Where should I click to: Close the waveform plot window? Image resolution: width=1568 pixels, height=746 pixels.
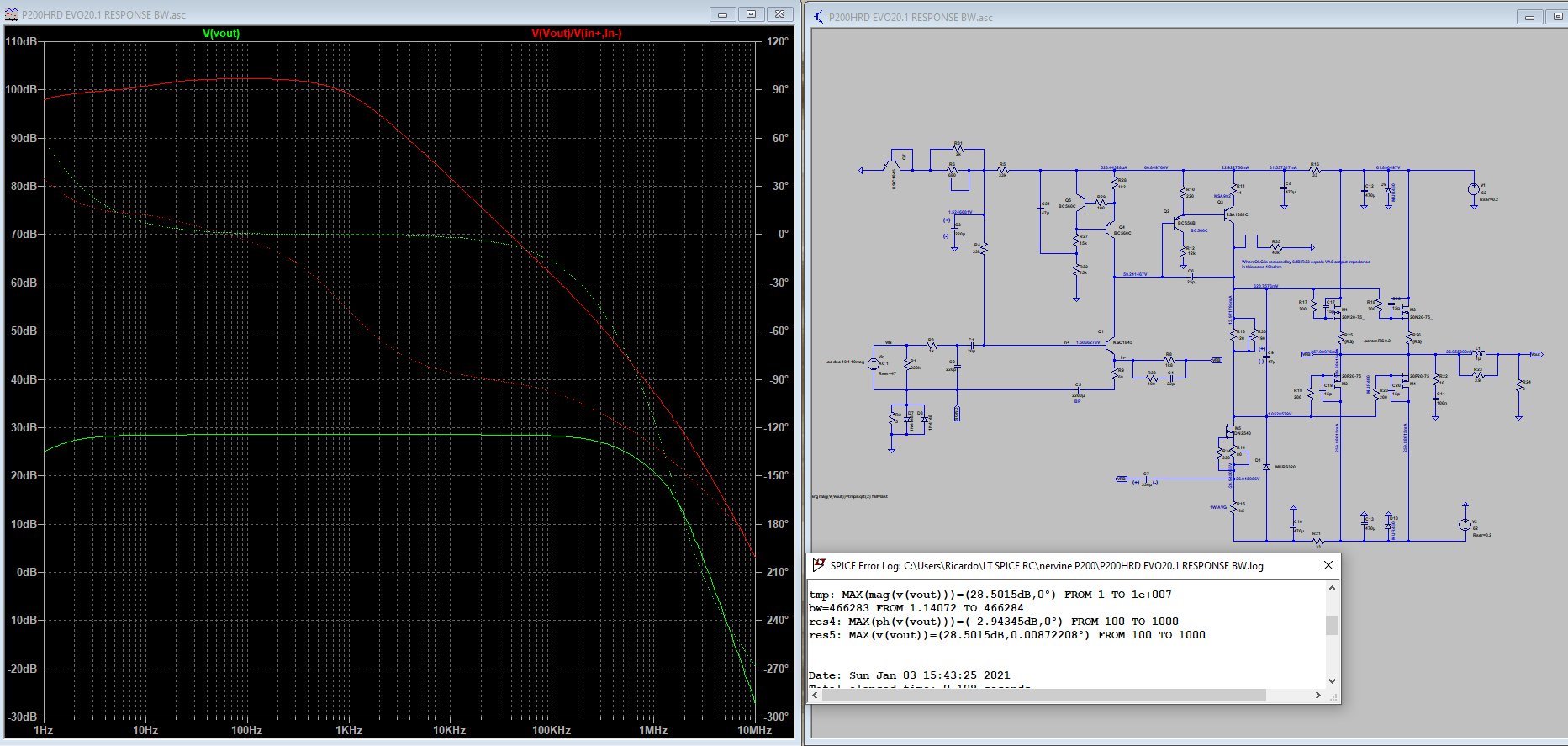click(780, 14)
